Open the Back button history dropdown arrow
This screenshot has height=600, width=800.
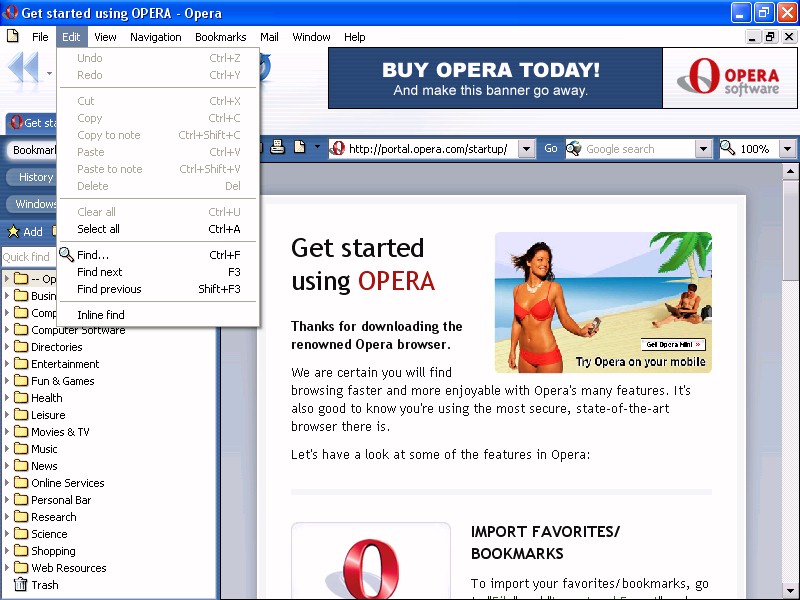click(x=49, y=73)
